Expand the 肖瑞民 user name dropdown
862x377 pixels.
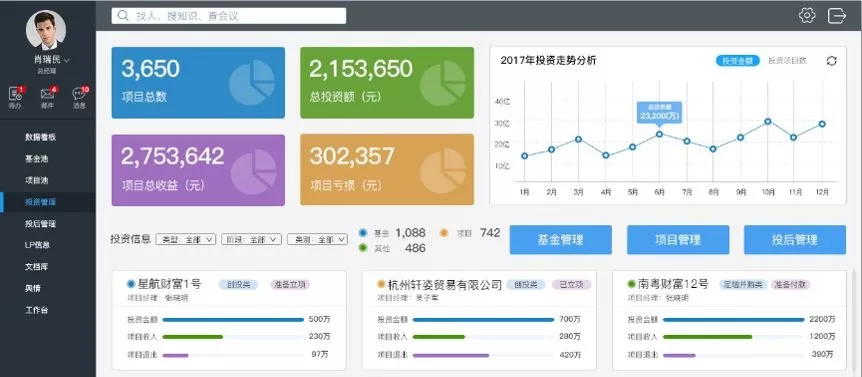point(52,60)
